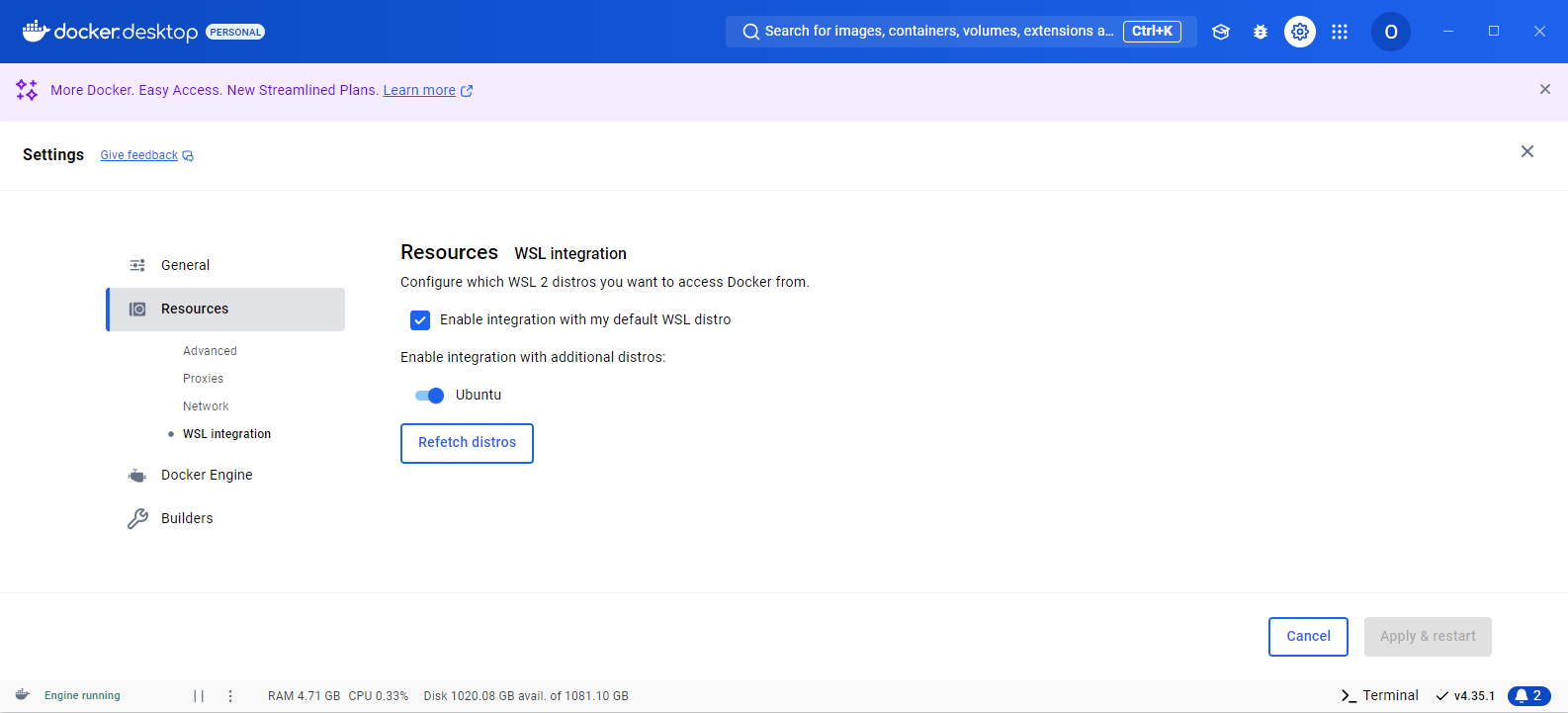The height and width of the screenshot is (713, 1568).
Task: Close the Settings panel
Action: (1527, 151)
